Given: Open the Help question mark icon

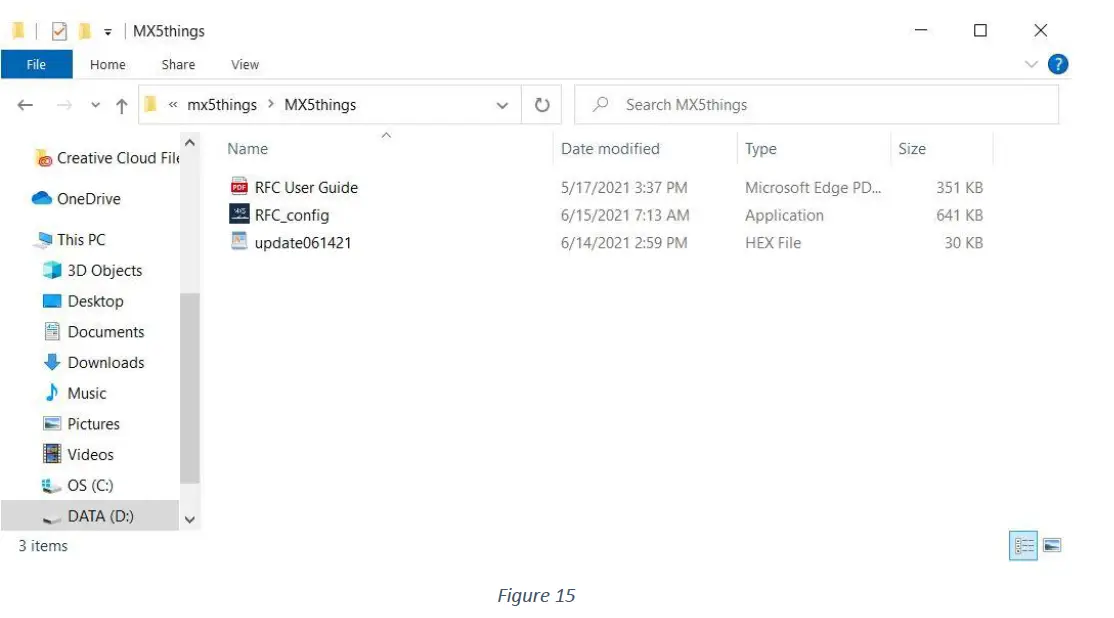Looking at the screenshot, I should click(x=1058, y=65).
